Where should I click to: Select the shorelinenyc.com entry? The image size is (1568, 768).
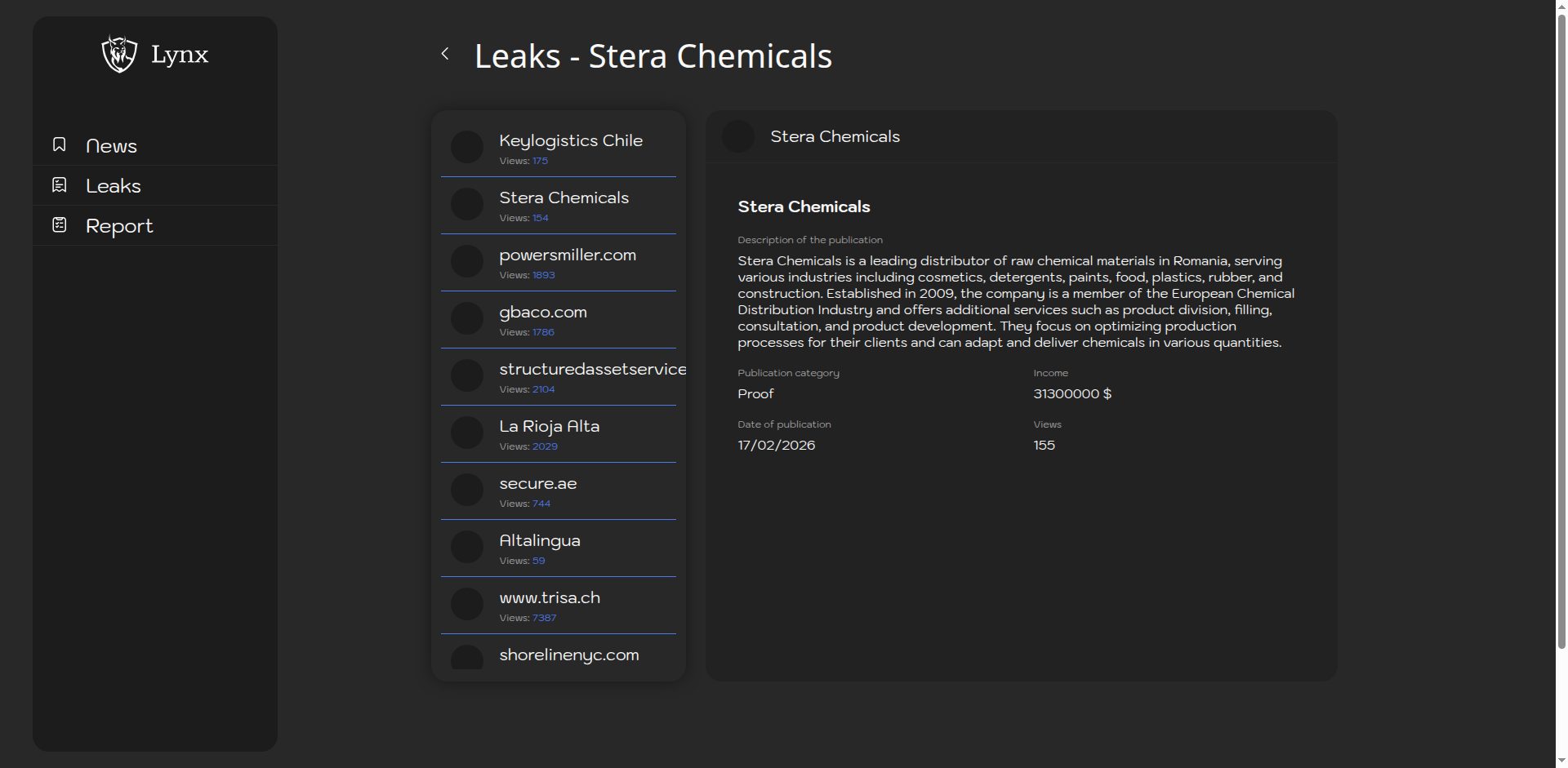pyautogui.click(x=568, y=655)
